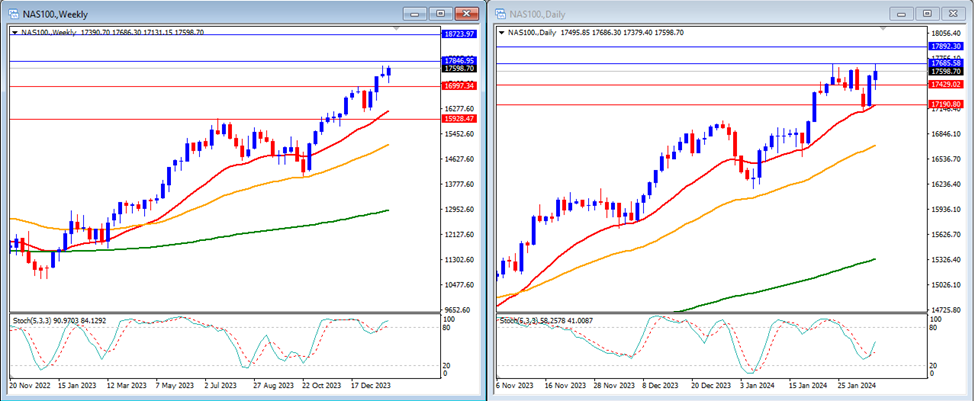Screen dimensions: 975x401
Task: Maximize the NAS100 Weekly chart window
Action: pos(441,13)
